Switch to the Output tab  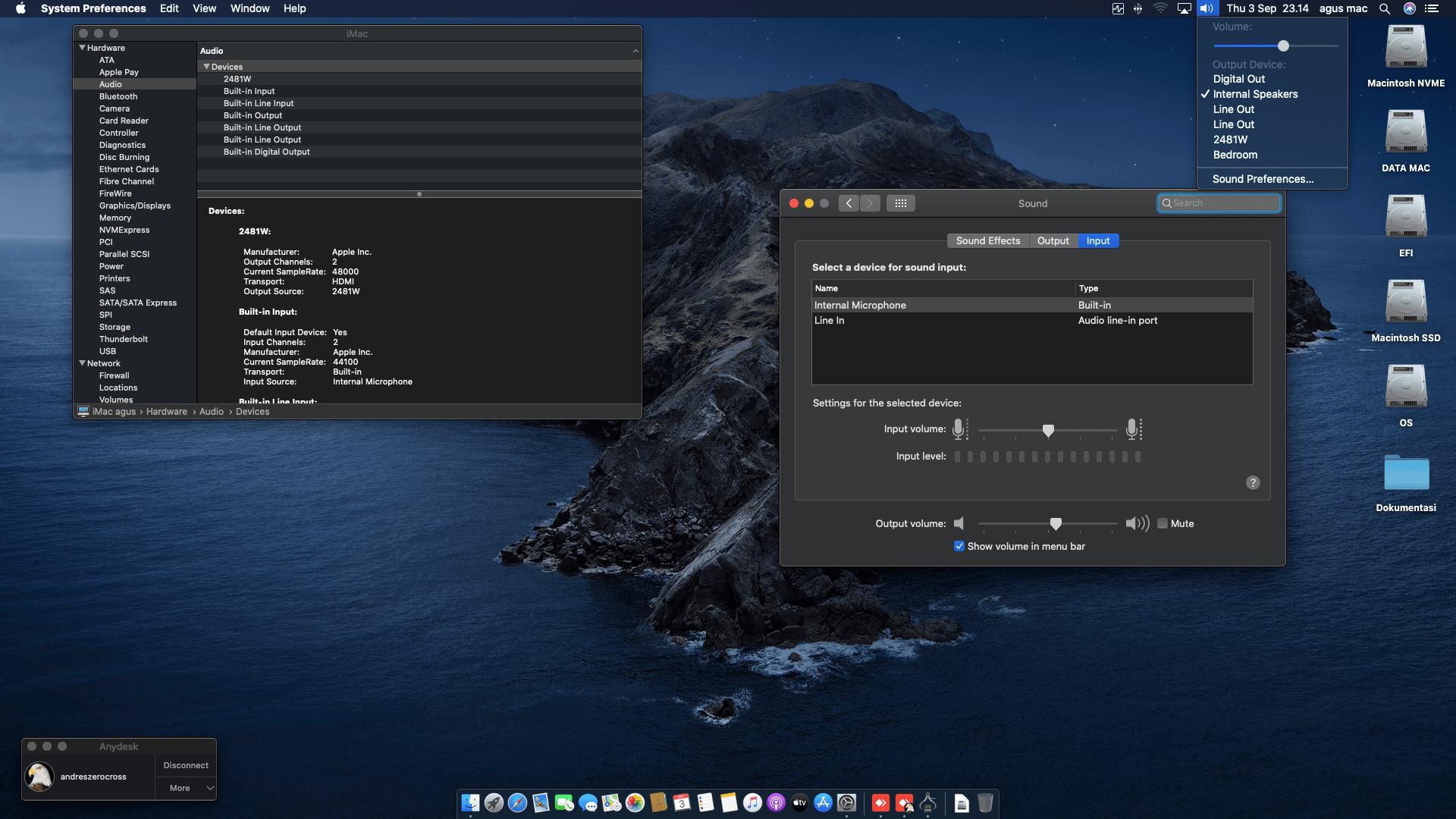click(x=1053, y=240)
